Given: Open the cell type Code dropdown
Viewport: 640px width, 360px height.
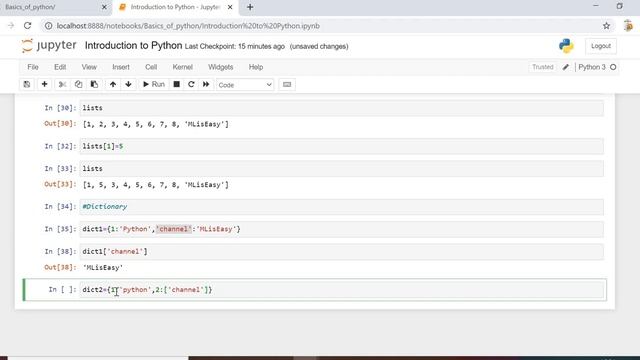Looking at the screenshot, I should click(x=245, y=85).
